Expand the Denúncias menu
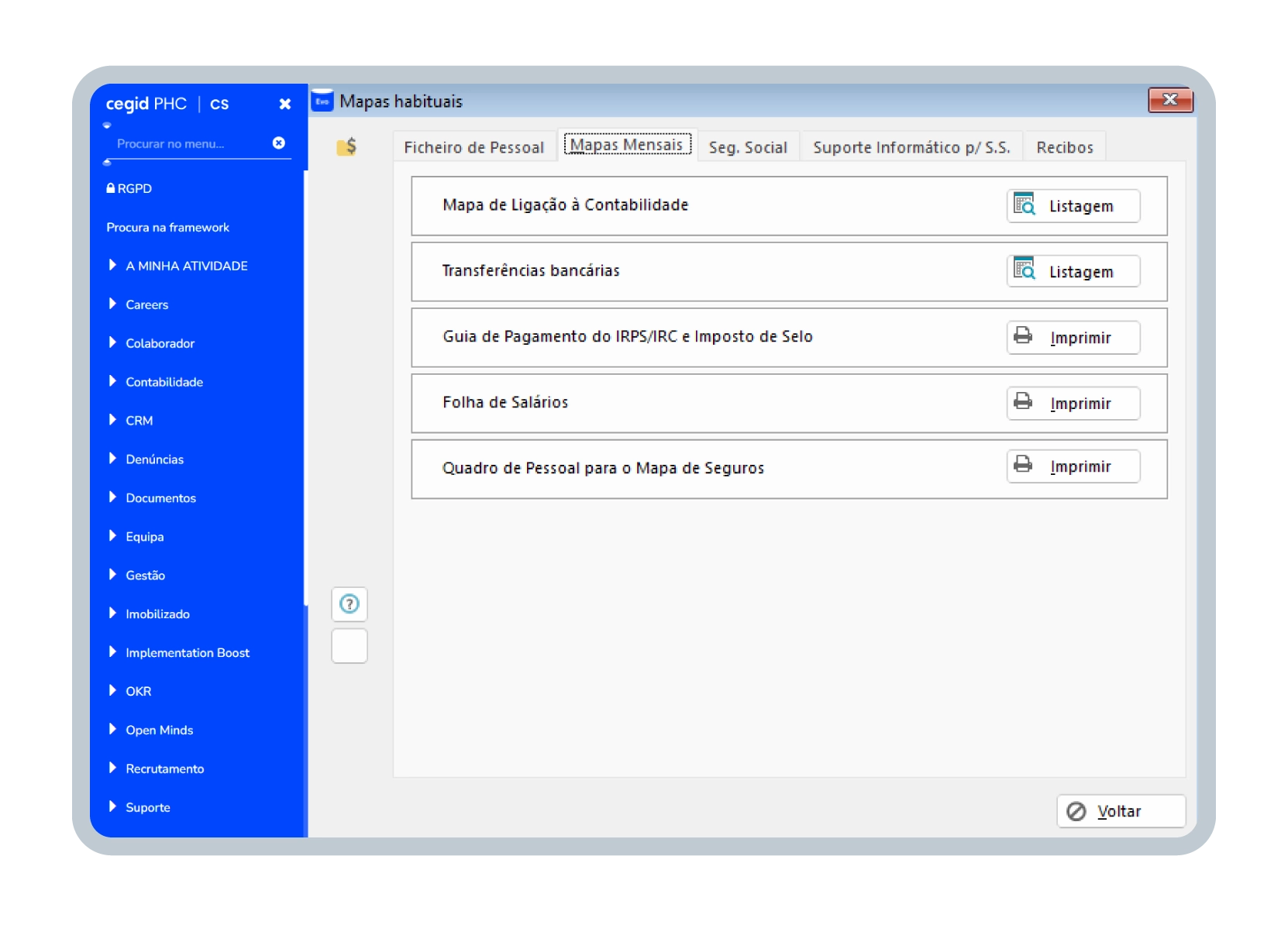1288x925 pixels. pyautogui.click(x=146, y=459)
